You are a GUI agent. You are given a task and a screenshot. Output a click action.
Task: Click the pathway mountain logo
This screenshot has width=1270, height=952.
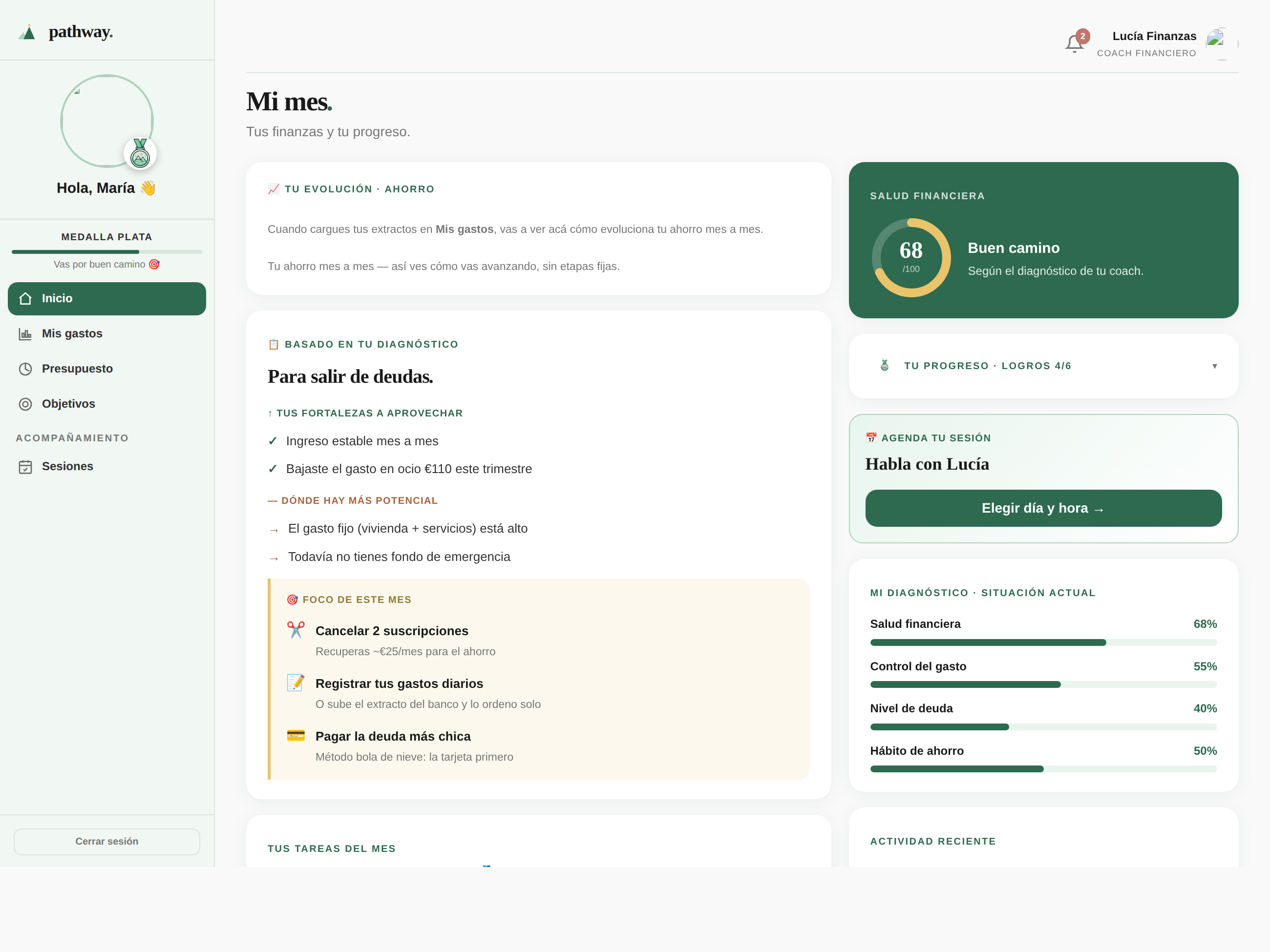27,32
